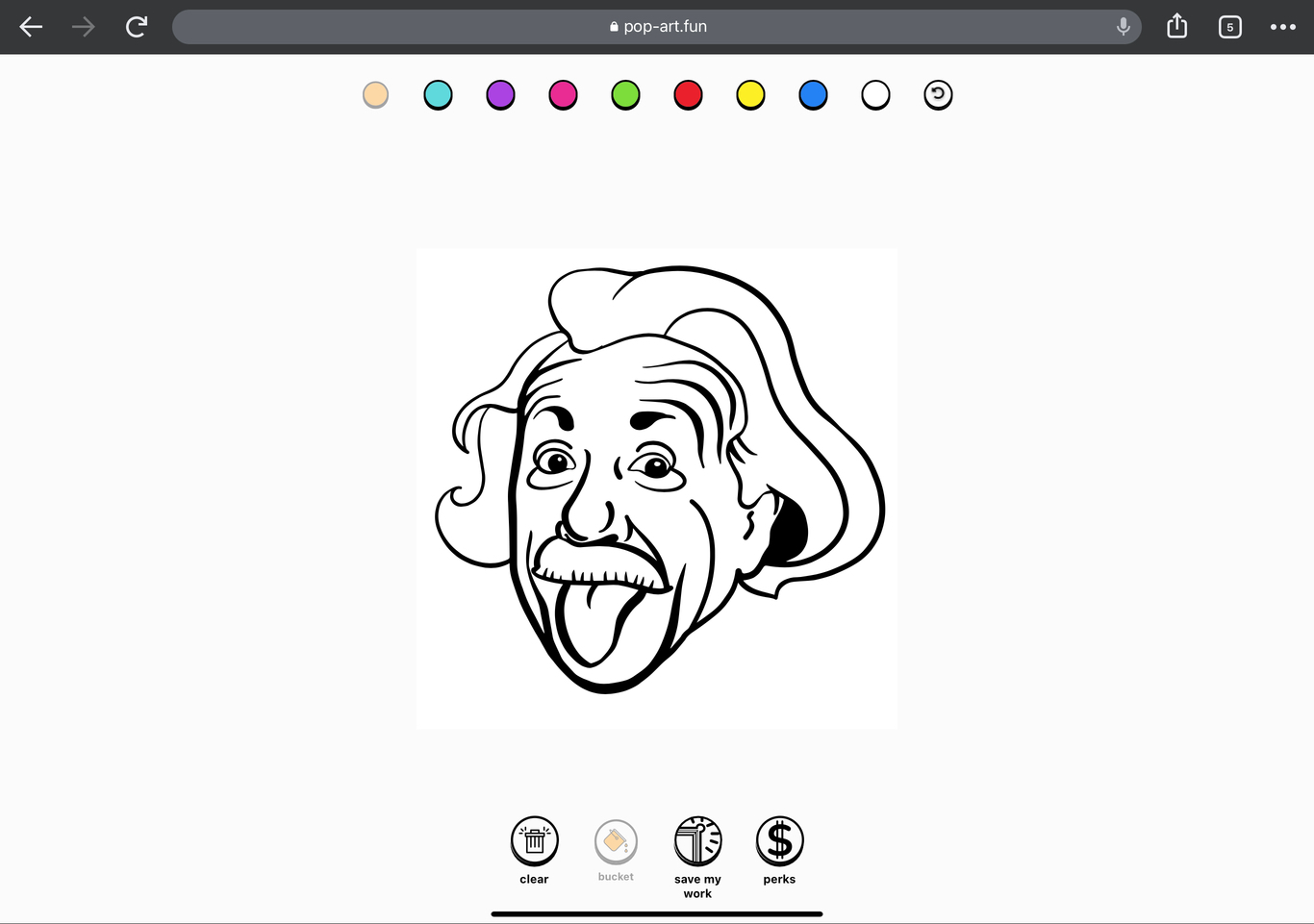1314x924 pixels.
Task: Click the microphone icon in address bar
Action: point(1123,27)
